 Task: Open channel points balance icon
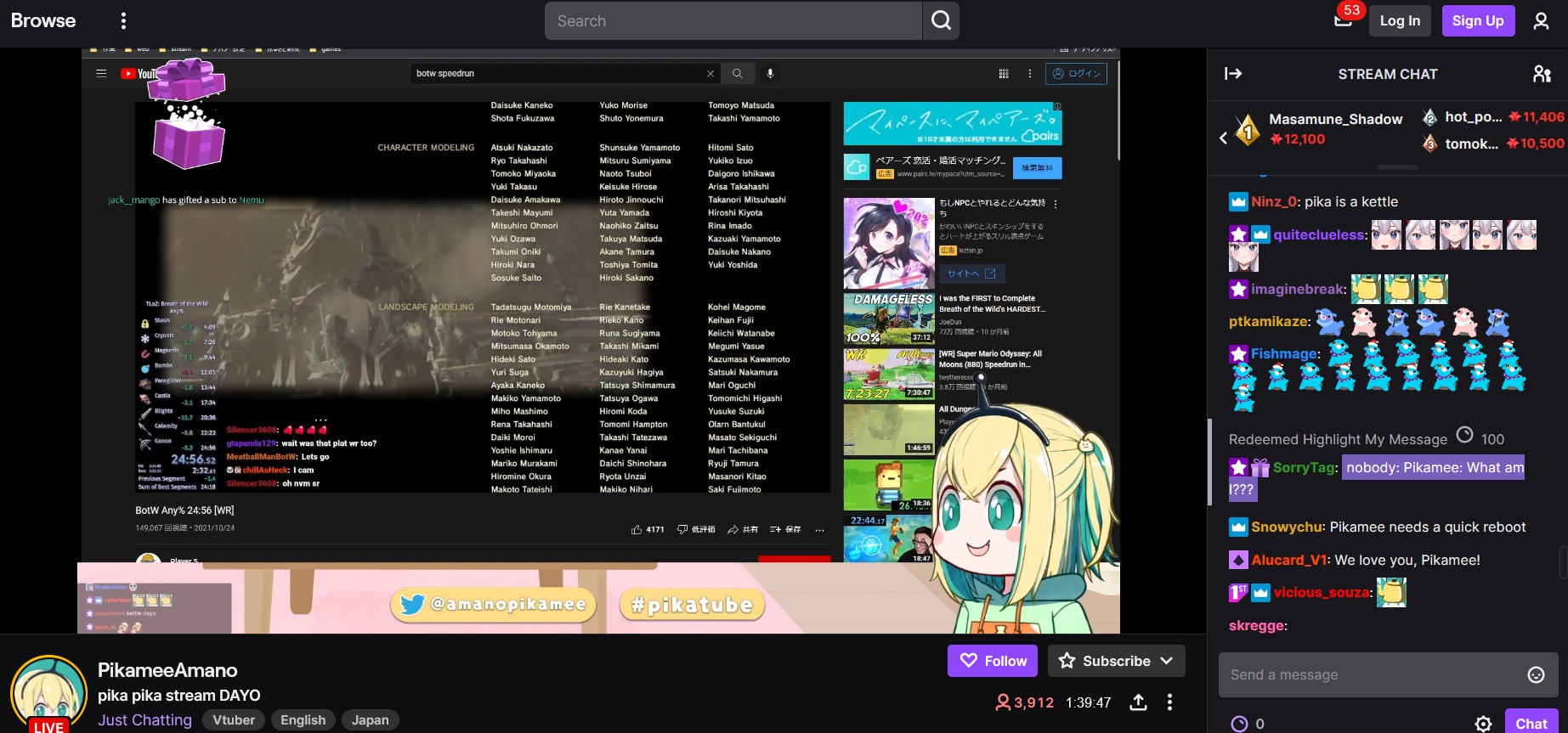point(1240,723)
